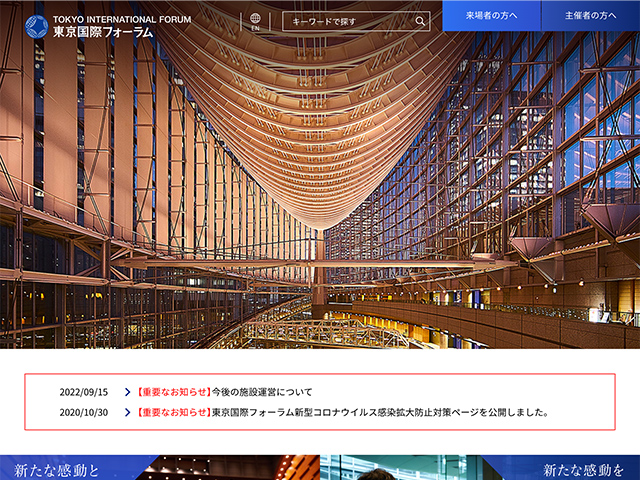640x480 pixels.
Task: Switch language via the globe EN icon
Action: [x=255, y=22]
